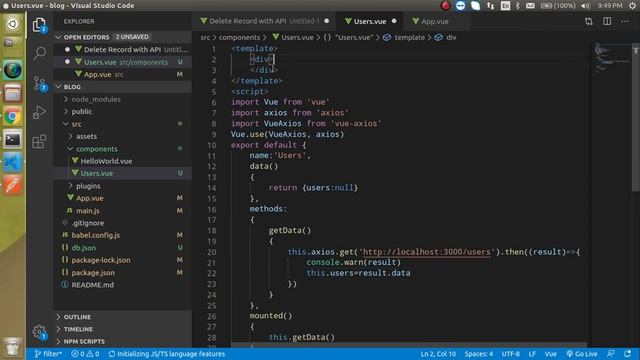
Task: Switch to the App.vue tab
Action: tap(435, 21)
